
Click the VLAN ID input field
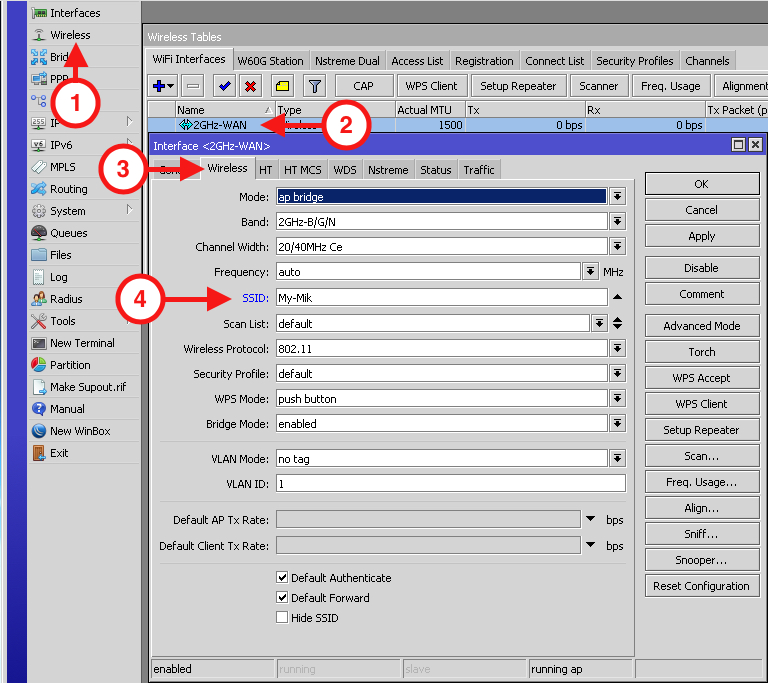point(451,484)
